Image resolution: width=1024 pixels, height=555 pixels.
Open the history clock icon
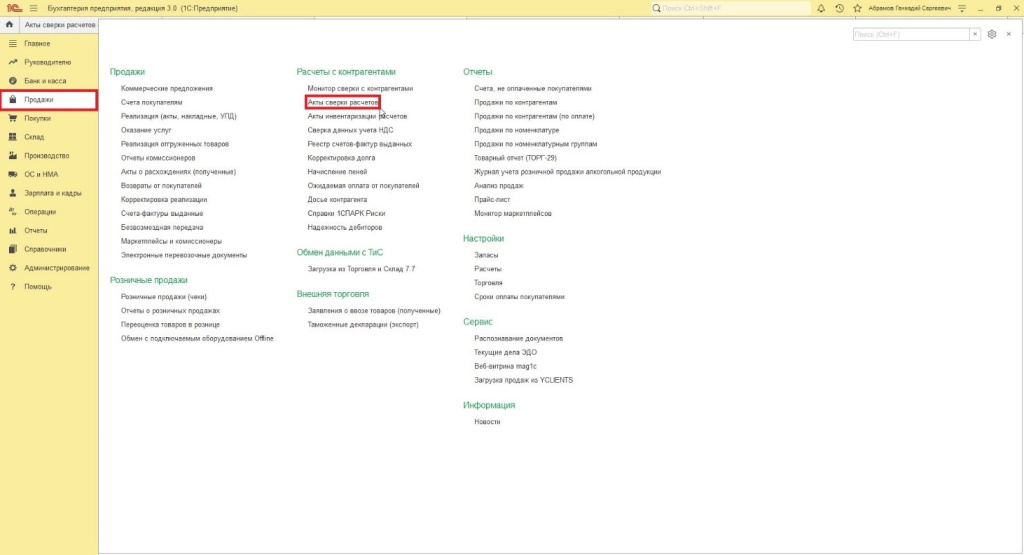coord(838,7)
